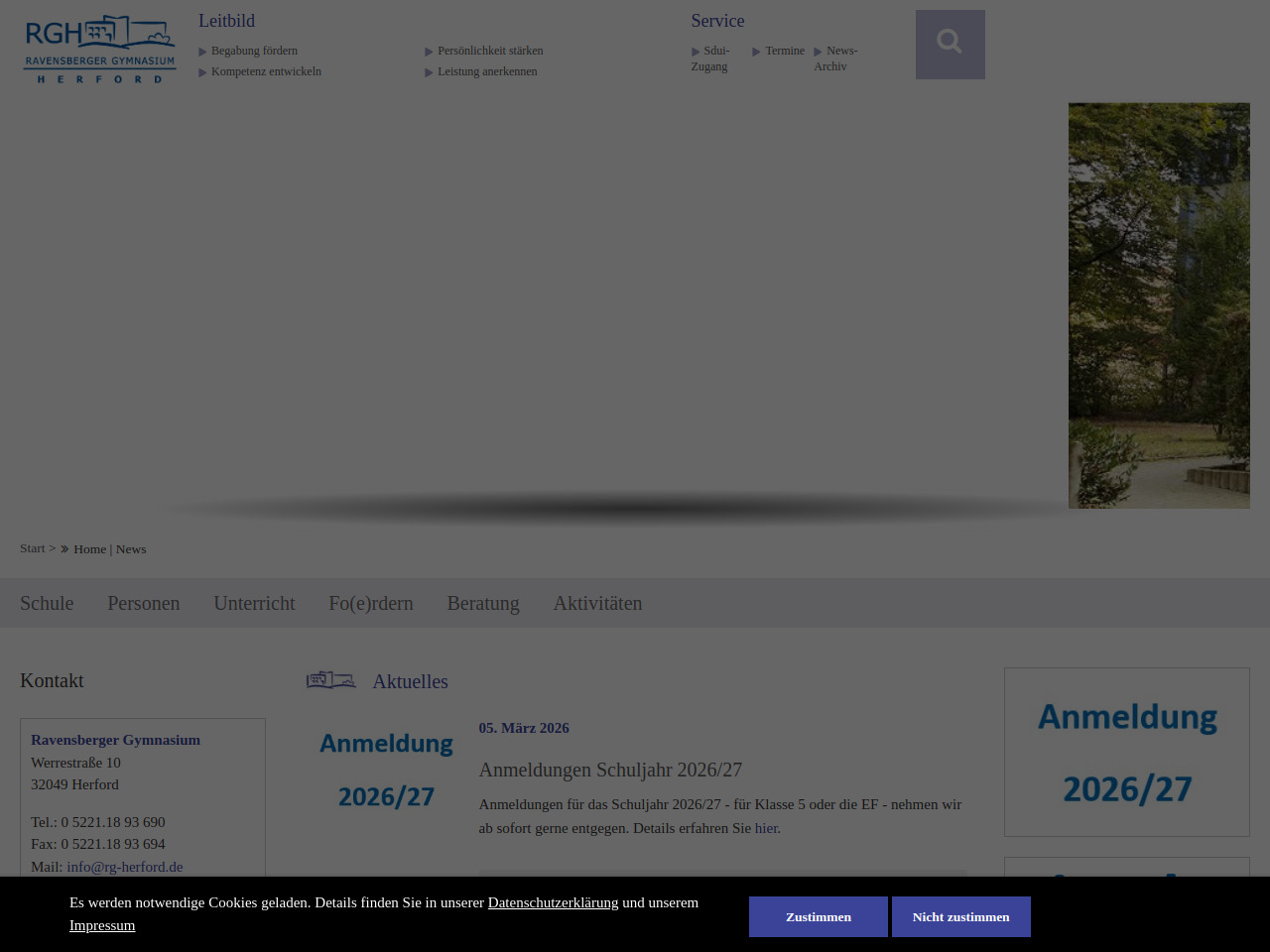Viewport: 1270px width, 952px height.
Task: Open the Fo(e)rdern menu
Action: tap(371, 603)
